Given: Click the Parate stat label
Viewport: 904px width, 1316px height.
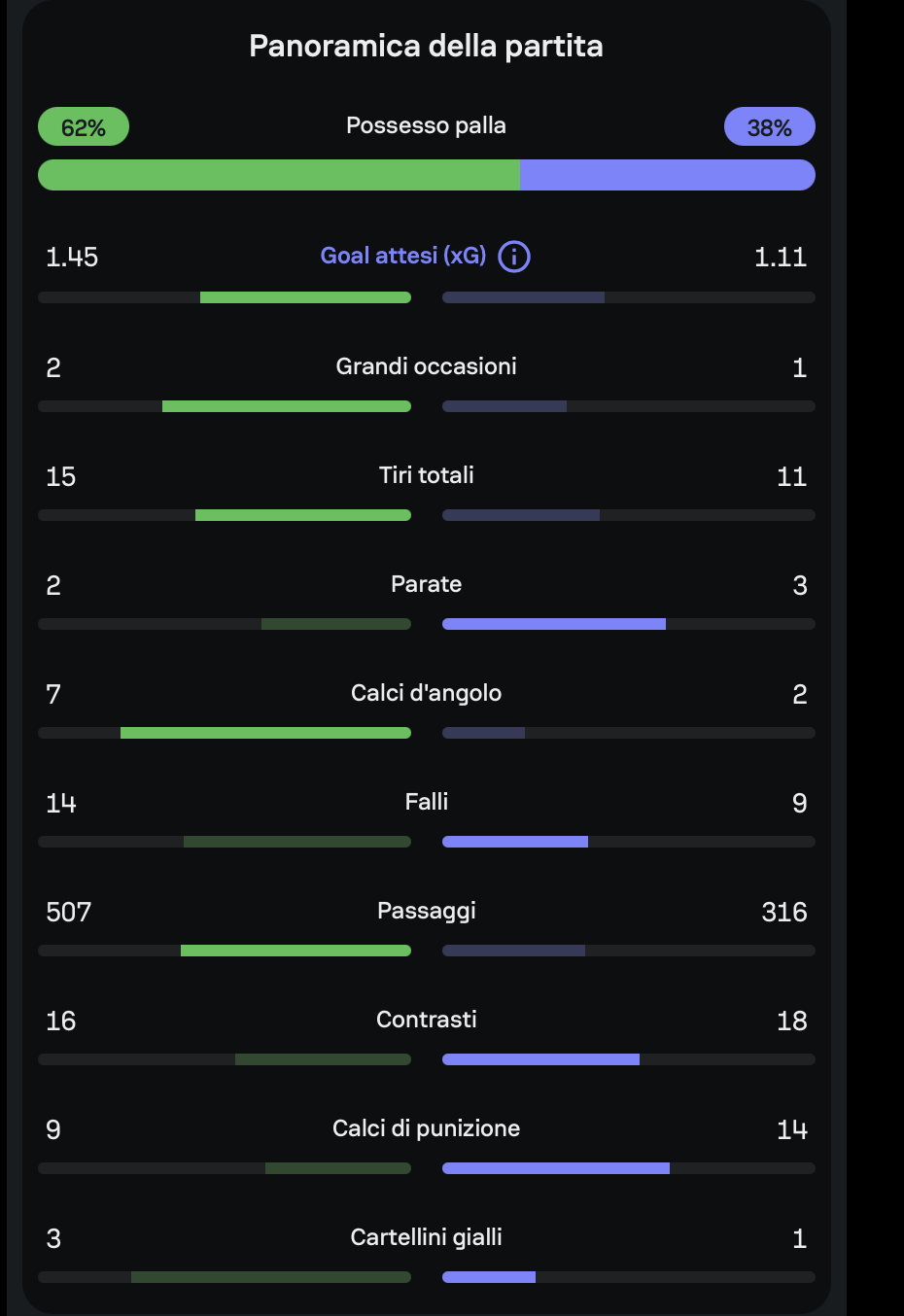Looking at the screenshot, I should (x=426, y=584).
